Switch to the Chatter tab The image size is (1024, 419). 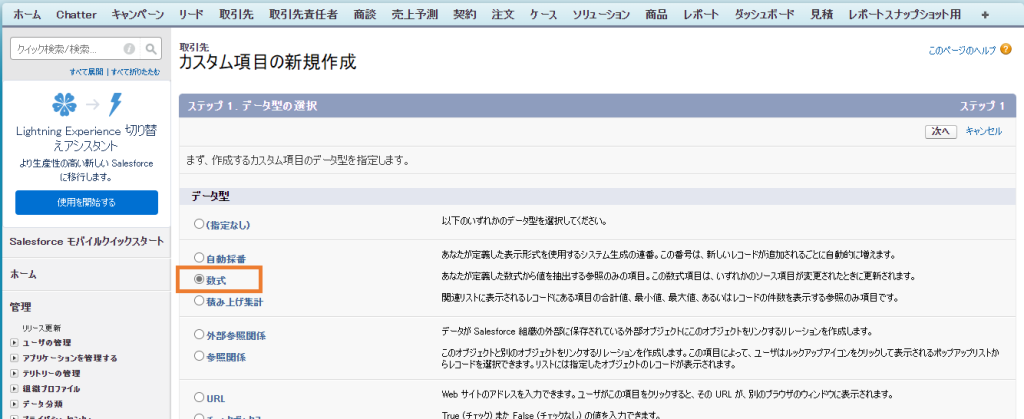tap(76, 14)
